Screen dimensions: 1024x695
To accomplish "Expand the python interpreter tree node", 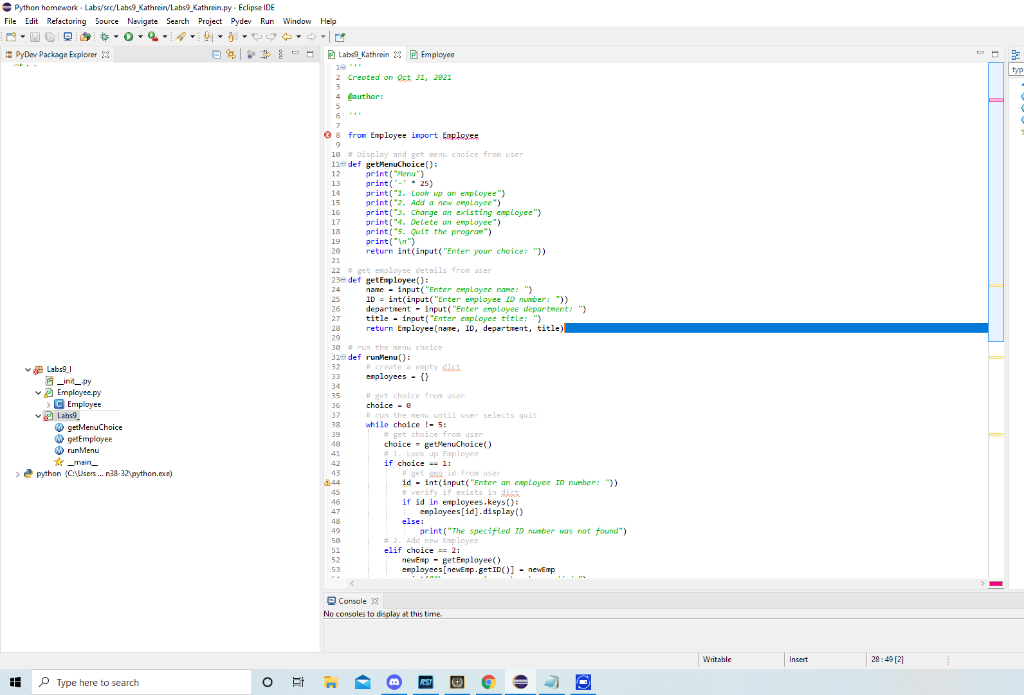I will click(x=16, y=474).
